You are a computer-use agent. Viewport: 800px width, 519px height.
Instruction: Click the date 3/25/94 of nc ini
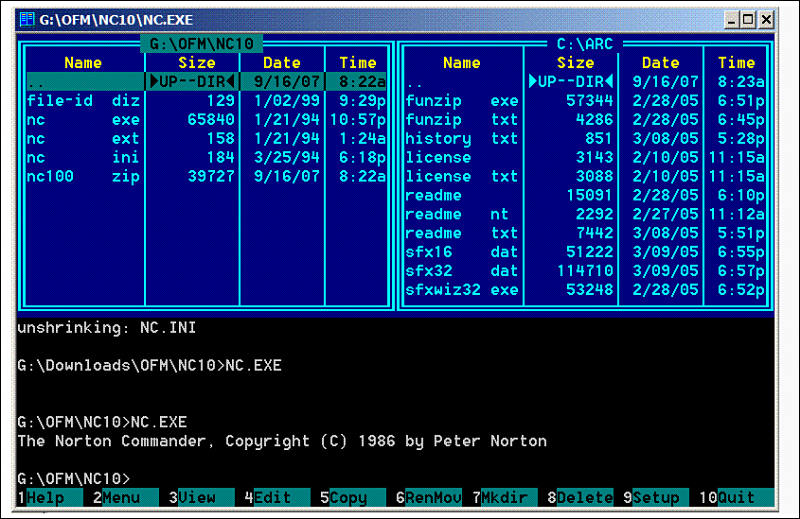(287, 157)
